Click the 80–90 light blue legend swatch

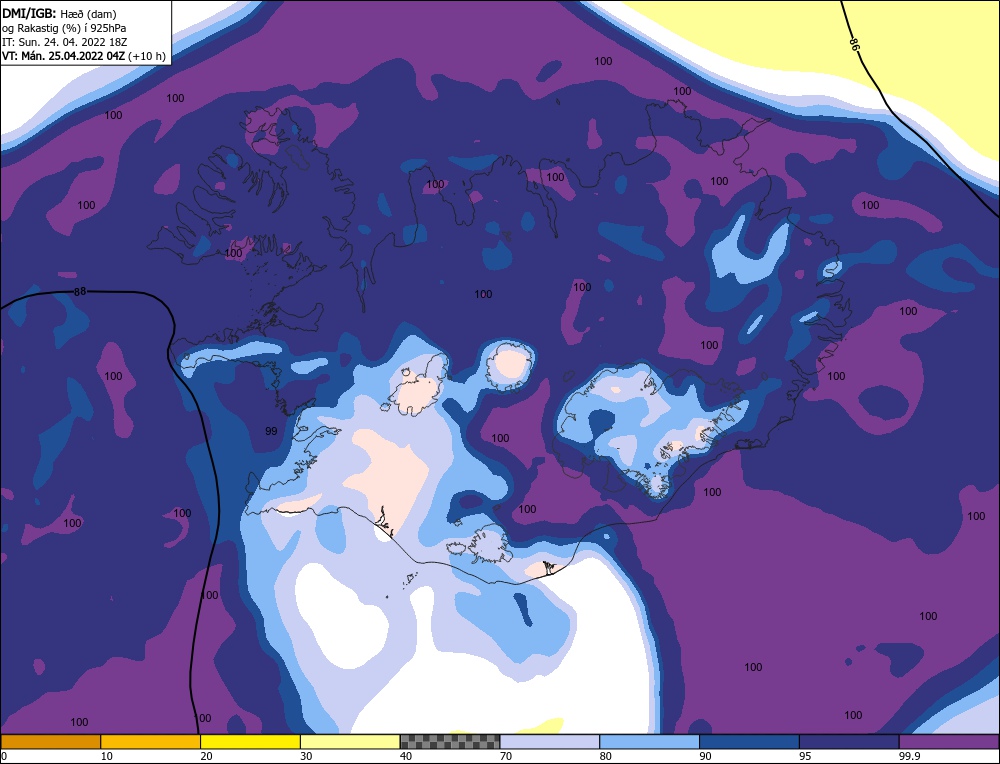click(649, 741)
